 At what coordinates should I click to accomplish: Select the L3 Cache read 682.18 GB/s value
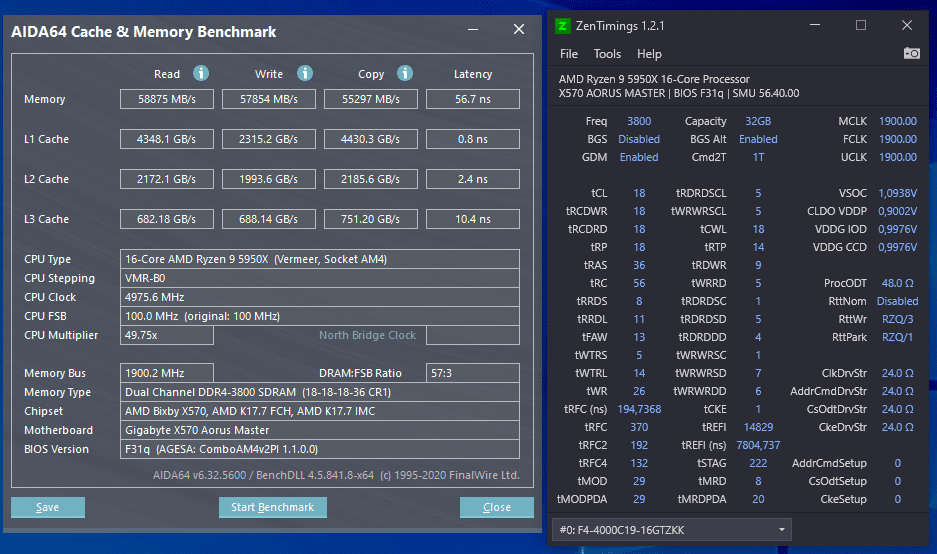(x=167, y=219)
